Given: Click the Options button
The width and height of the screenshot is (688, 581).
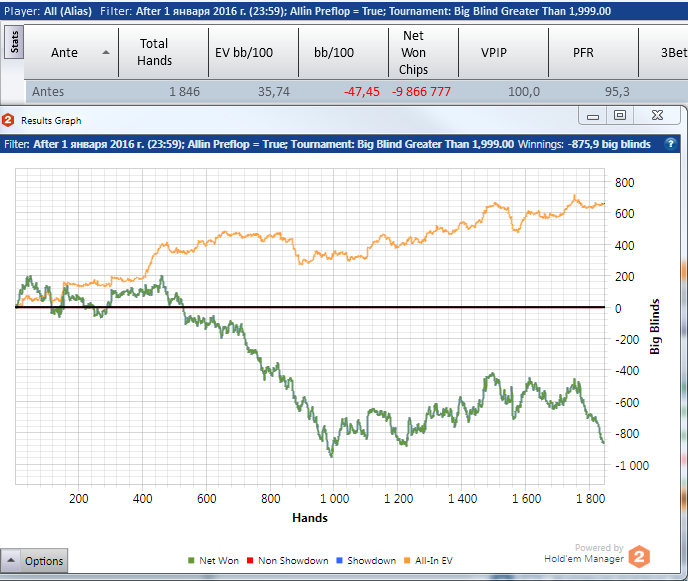Looking at the screenshot, I should click(44, 561).
